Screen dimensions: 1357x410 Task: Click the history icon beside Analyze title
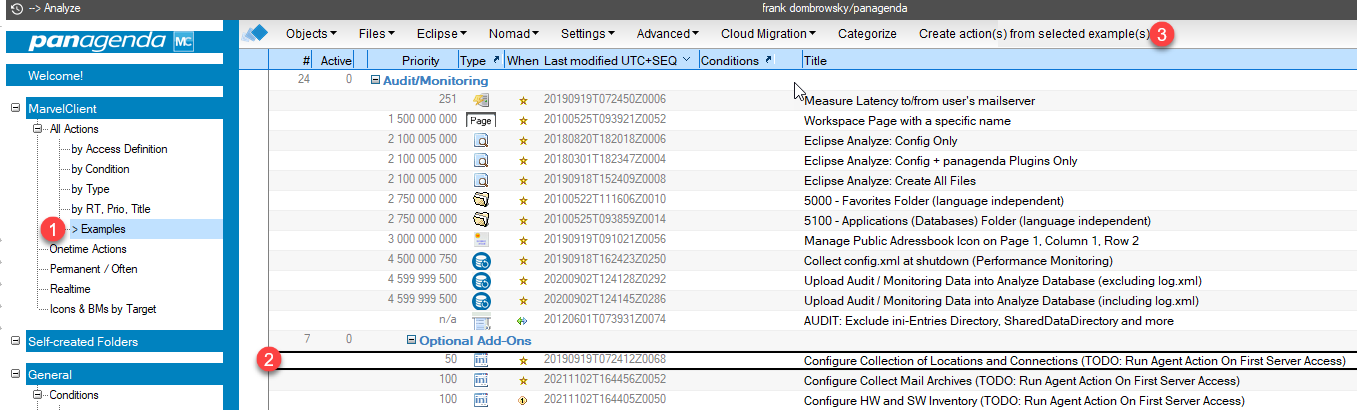point(16,8)
